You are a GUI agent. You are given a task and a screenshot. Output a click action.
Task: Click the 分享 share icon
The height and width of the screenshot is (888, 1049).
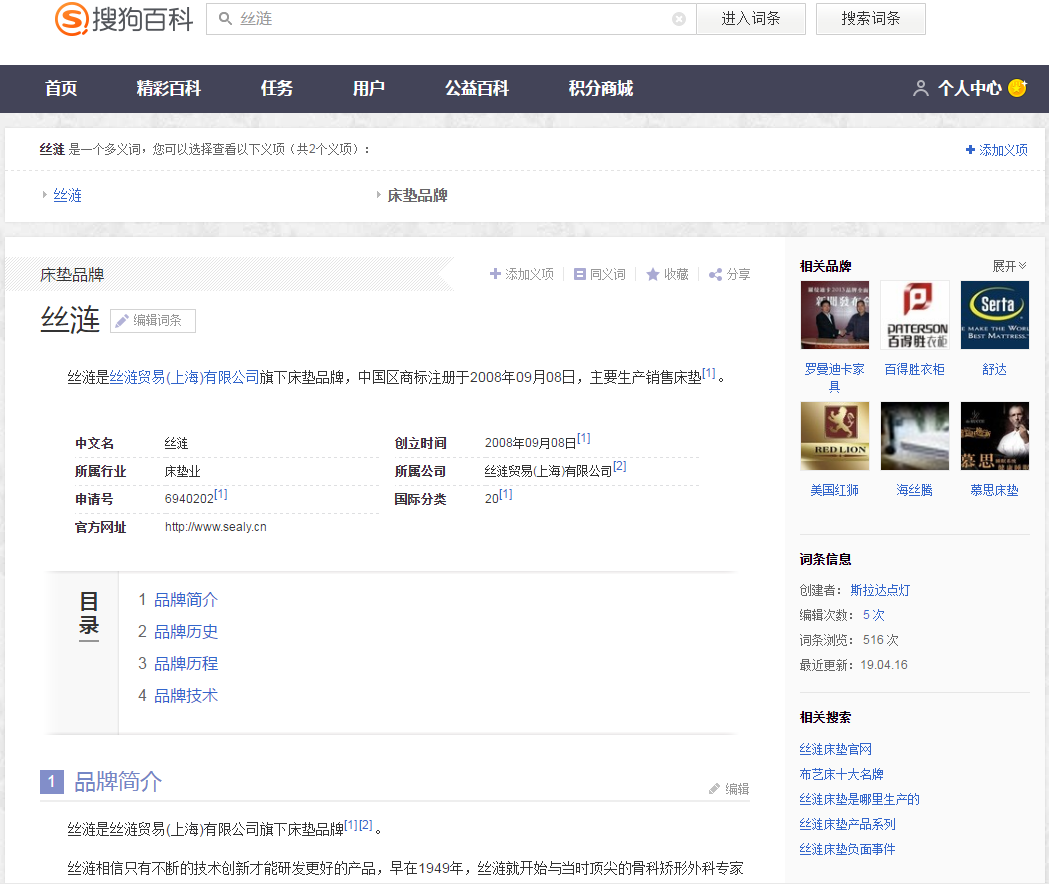point(715,274)
